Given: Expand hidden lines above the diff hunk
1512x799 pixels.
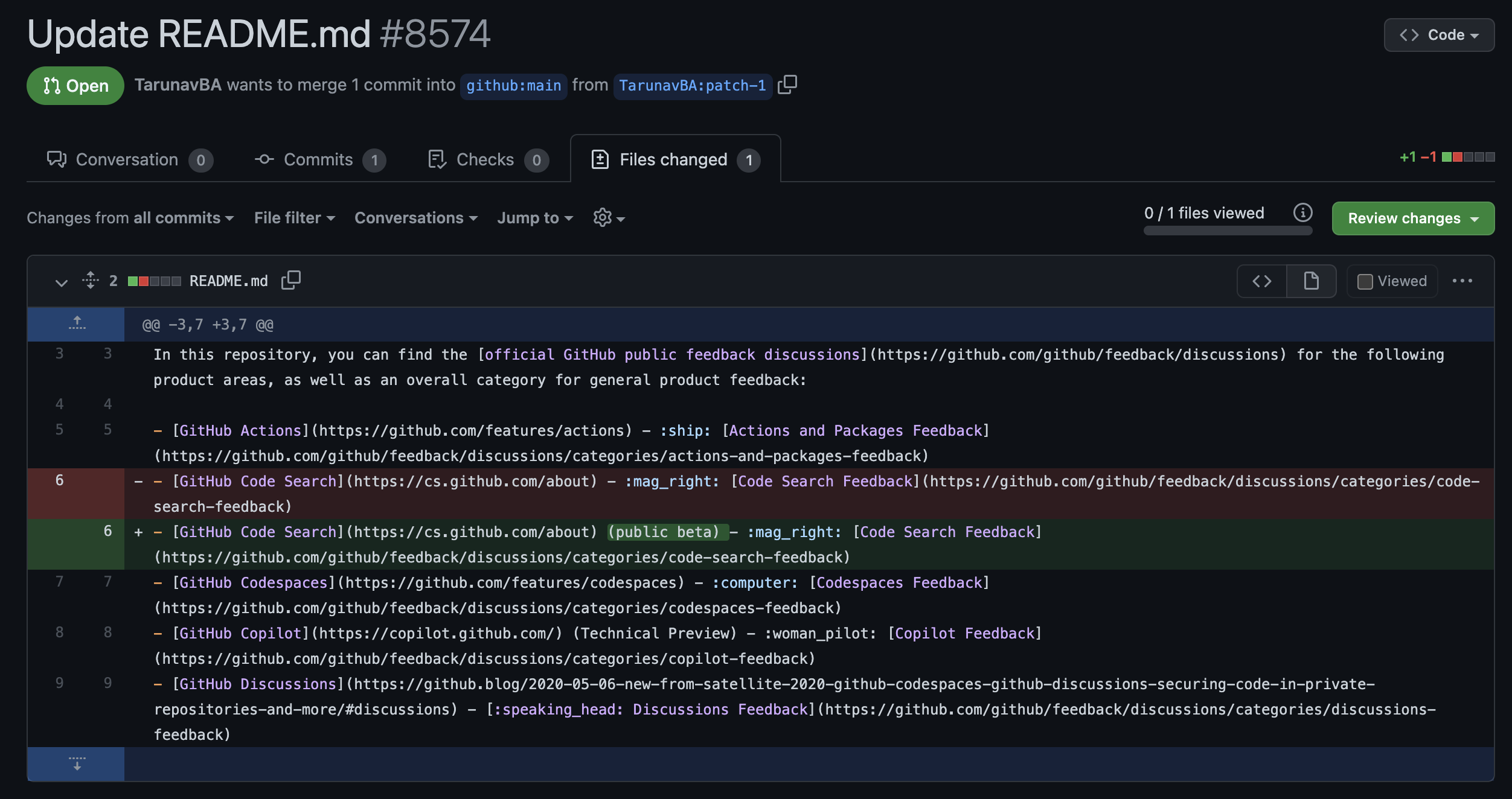Looking at the screenshot, I should [x=76, y=323].
